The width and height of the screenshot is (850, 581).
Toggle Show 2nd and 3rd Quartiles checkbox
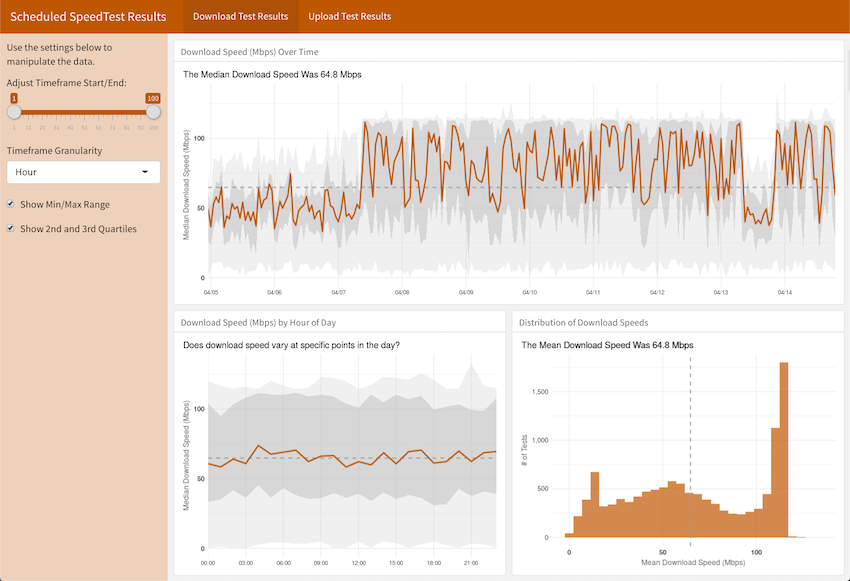[10, 228]
